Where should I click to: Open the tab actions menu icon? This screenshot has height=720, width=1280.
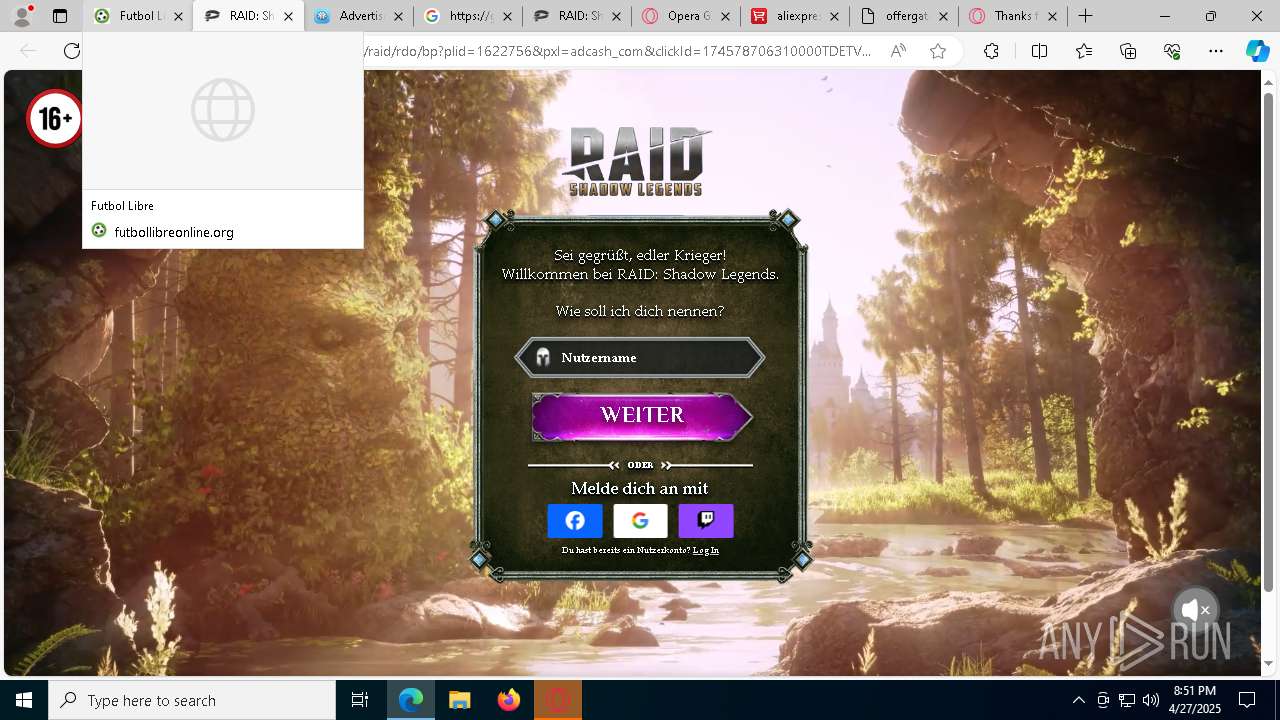pyautogui.click(x=60, y=16)
